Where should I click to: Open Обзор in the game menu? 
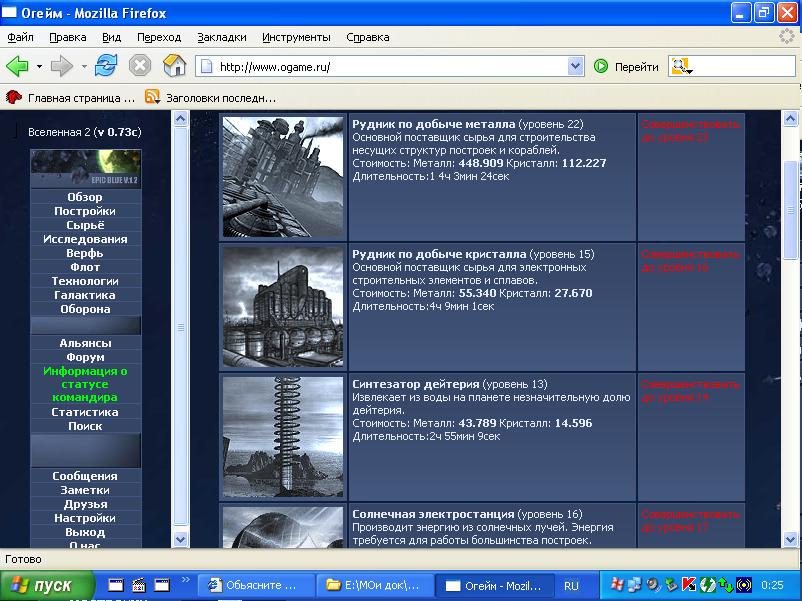pos(85,197)
